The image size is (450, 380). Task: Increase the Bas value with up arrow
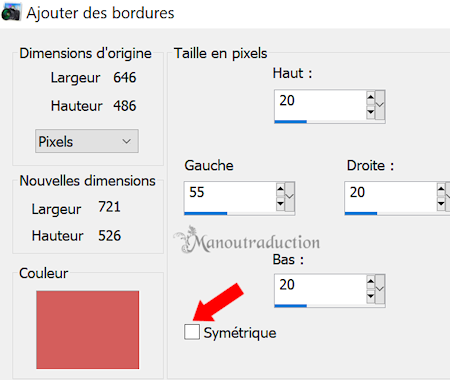370,282
